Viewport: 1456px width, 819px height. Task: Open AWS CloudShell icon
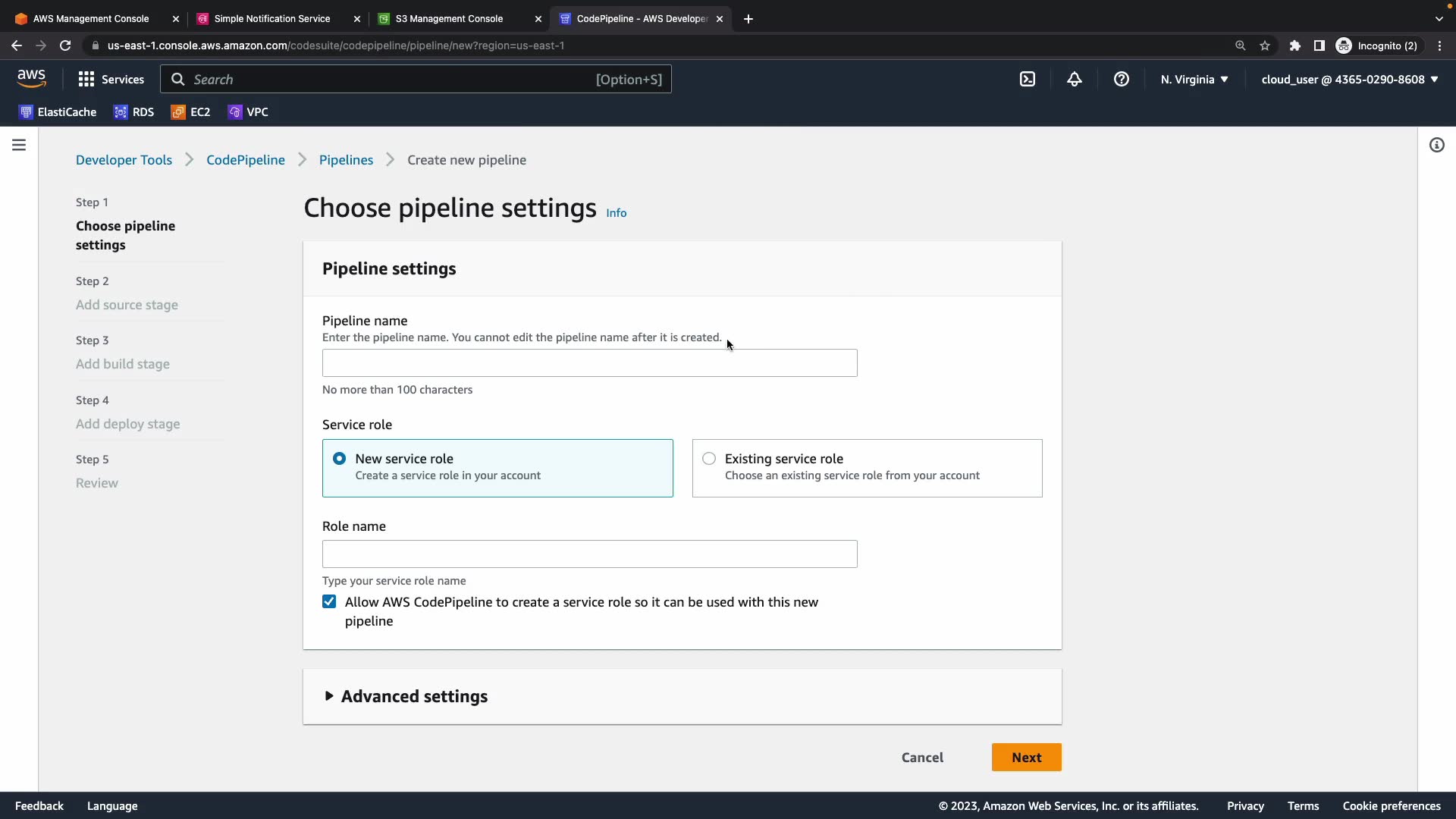coord(1027,79)
